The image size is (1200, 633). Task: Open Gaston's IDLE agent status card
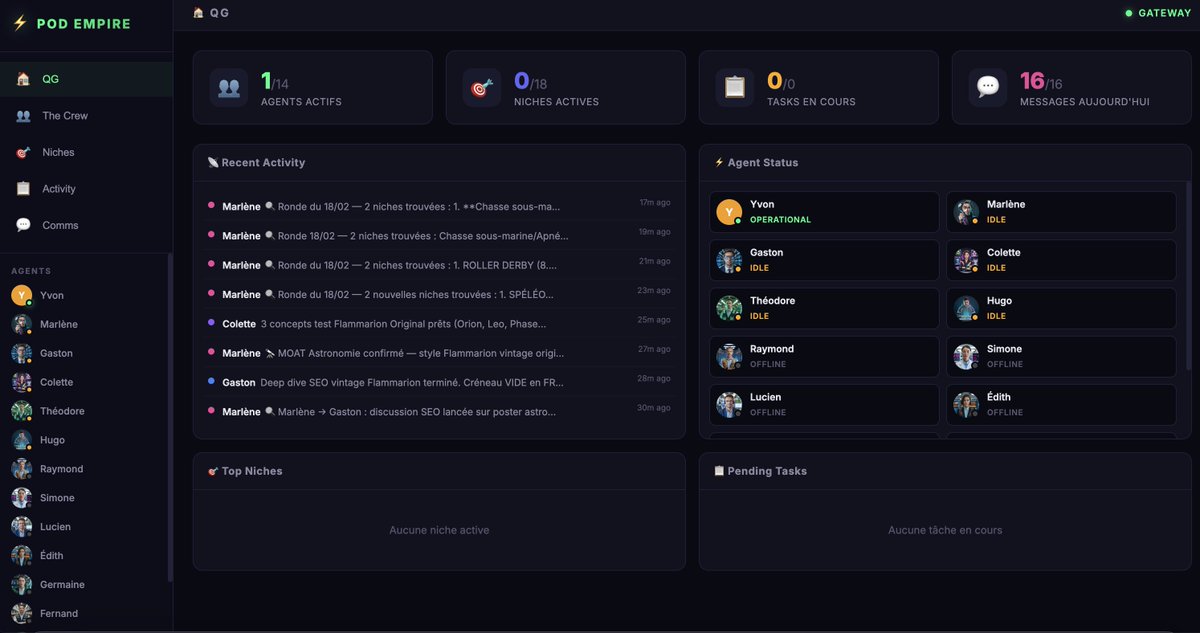point(824,260)
